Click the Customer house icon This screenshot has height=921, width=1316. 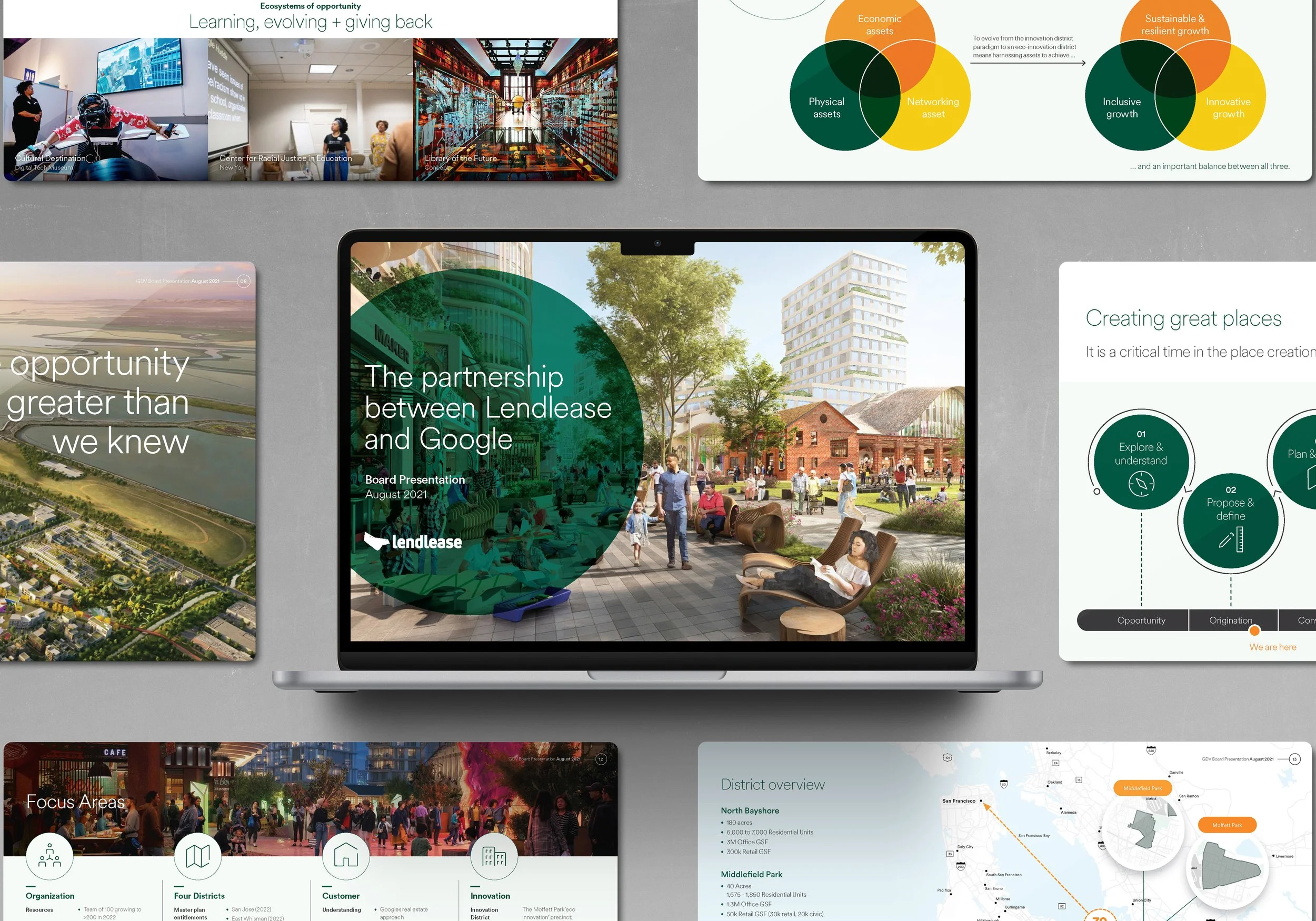click(x=346, y=855)
